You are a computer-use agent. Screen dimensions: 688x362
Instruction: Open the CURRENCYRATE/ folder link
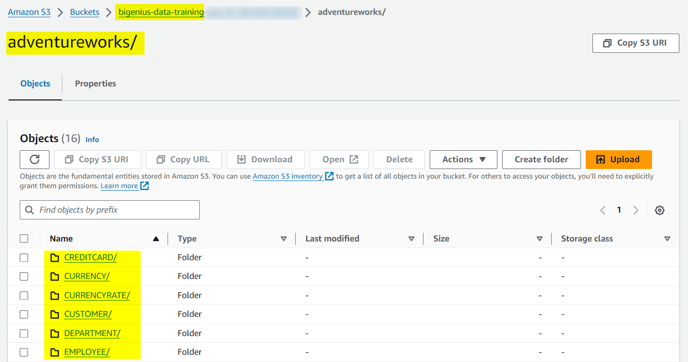point(97,296)
